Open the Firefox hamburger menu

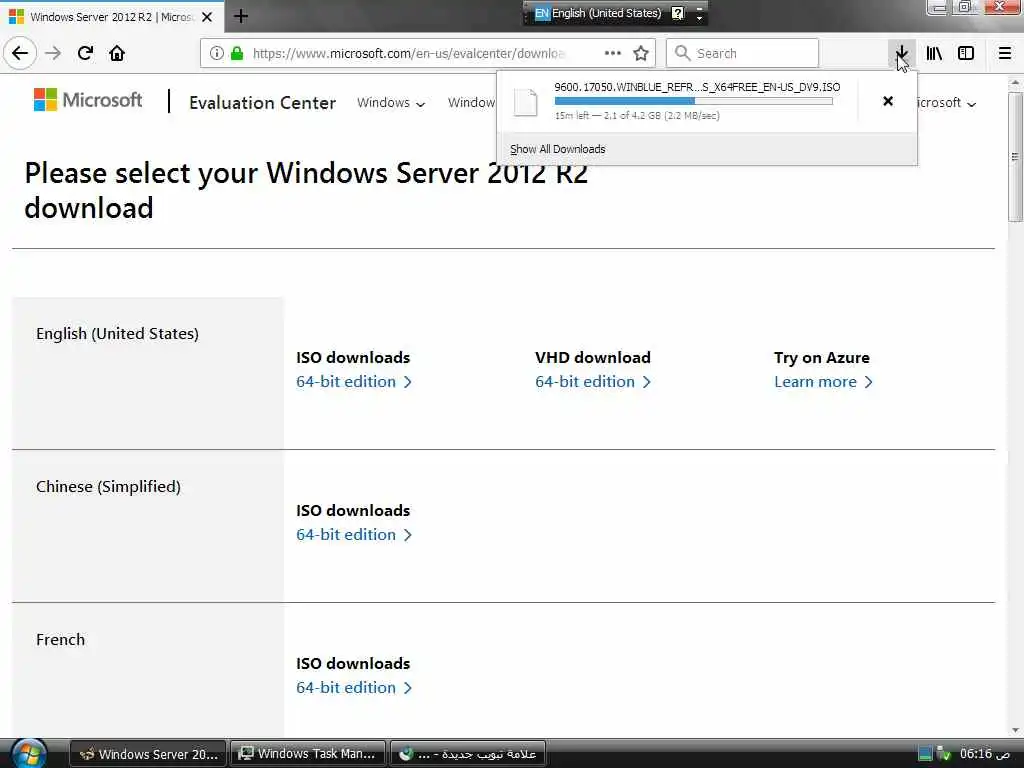(x=1004, y=53)
